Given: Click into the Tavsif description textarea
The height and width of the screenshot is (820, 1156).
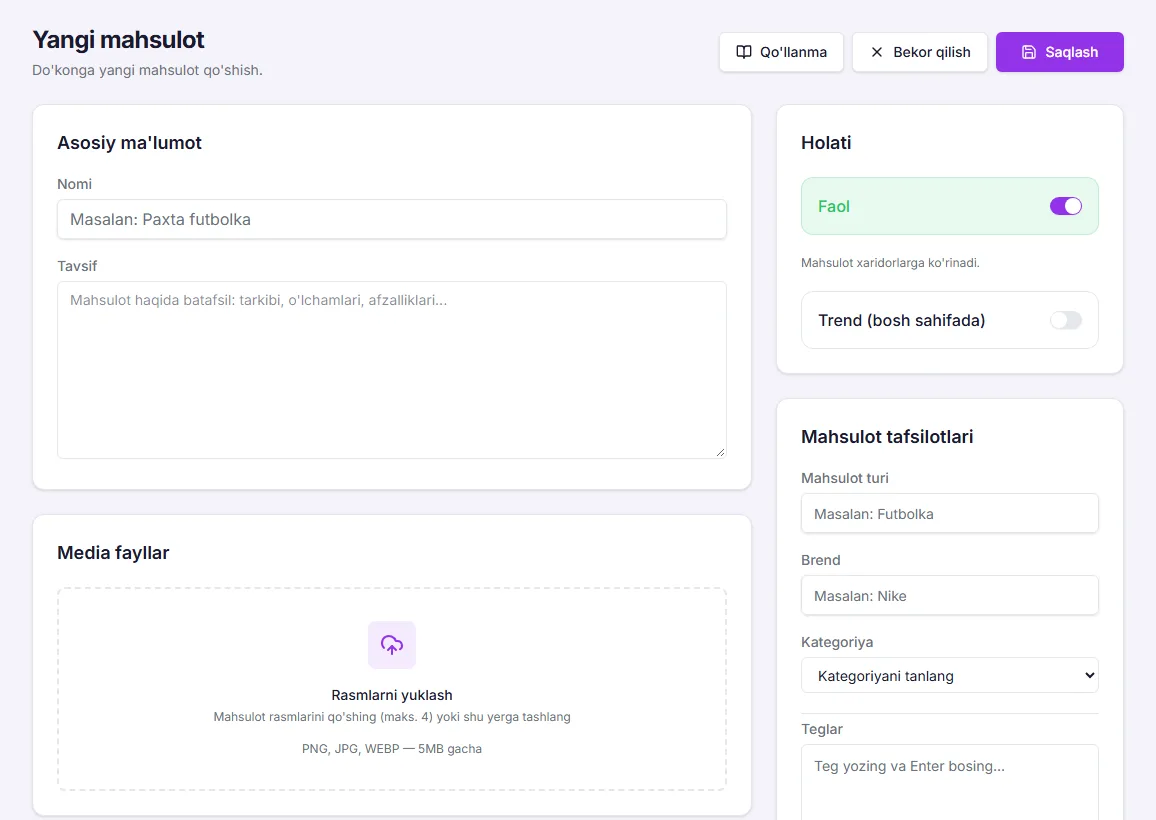Looking at the screenshot, I should click(391, 370).
